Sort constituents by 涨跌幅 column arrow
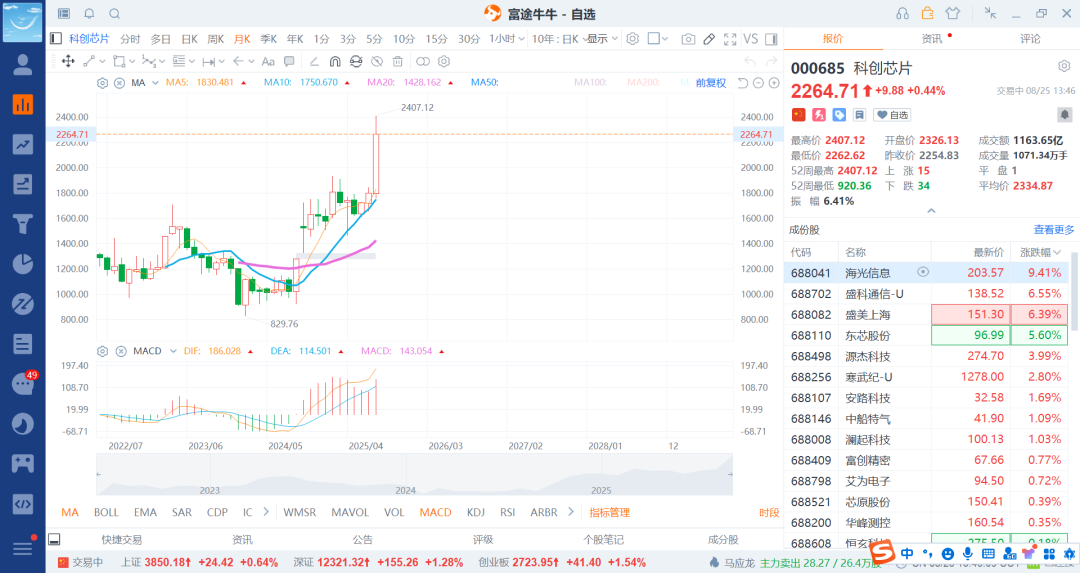This screenshot has height=573, width=1080. [x=1057, y=252]
